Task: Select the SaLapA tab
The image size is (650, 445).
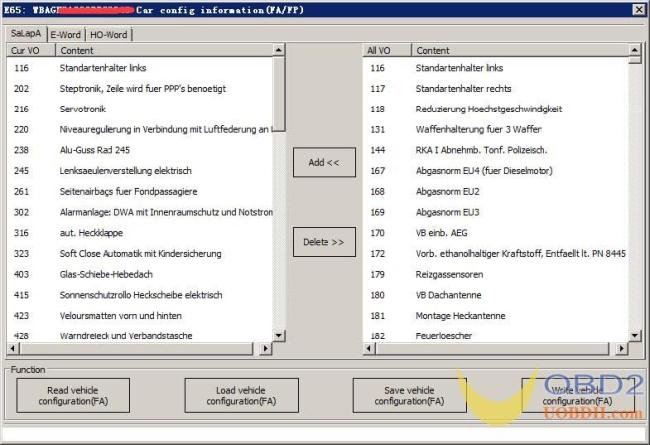Action: (25, 33)
